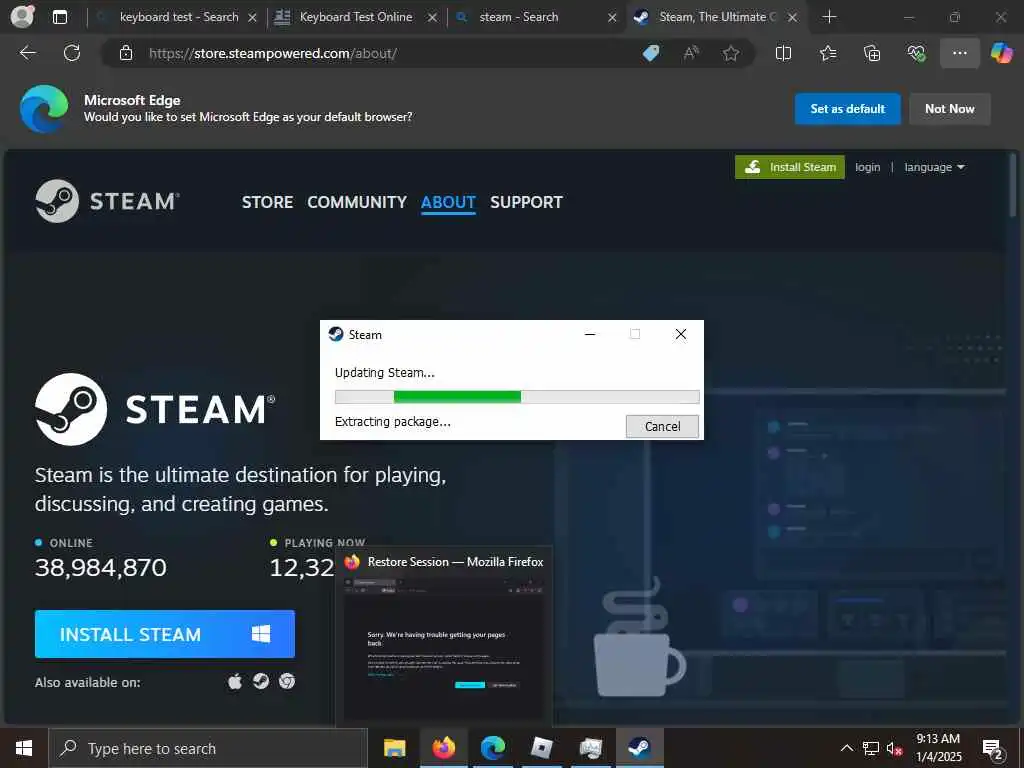1024x768 pixels.
Task: Open split screen view icon
Action: click(x=783, y=53)
